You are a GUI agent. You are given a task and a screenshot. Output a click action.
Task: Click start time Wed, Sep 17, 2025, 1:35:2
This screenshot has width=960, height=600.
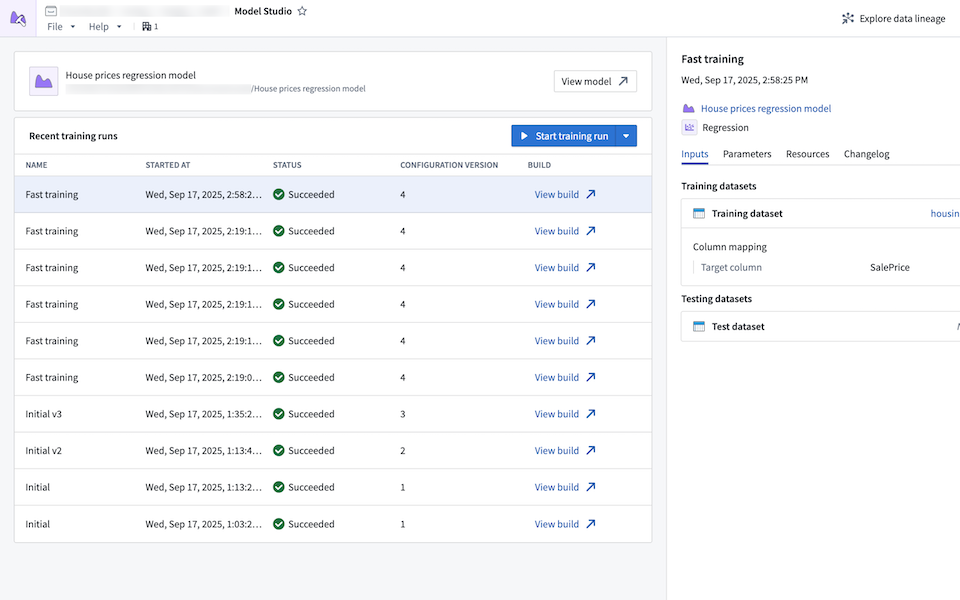[203, 414]
